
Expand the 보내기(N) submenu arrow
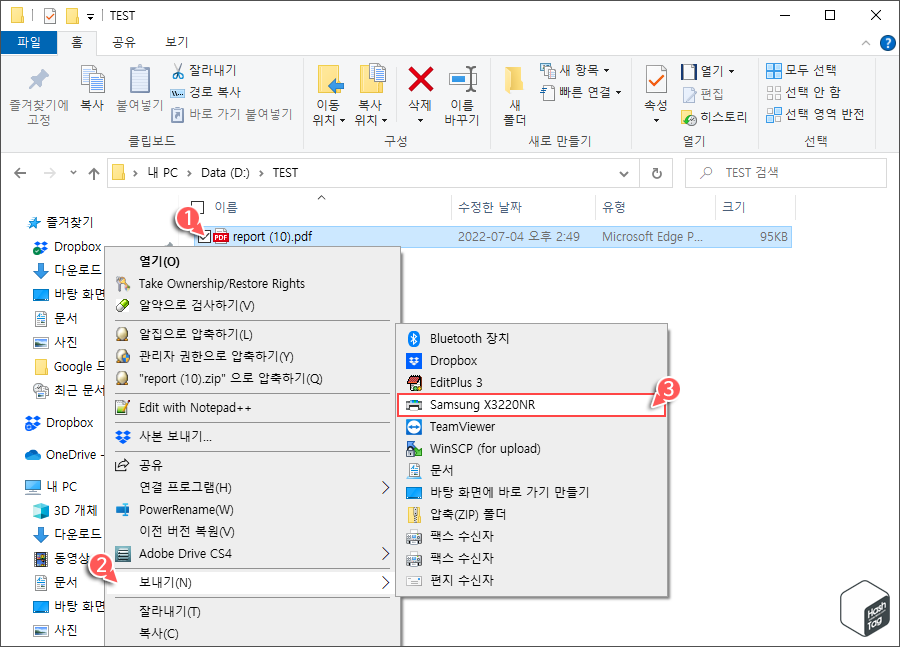point(387,581)
